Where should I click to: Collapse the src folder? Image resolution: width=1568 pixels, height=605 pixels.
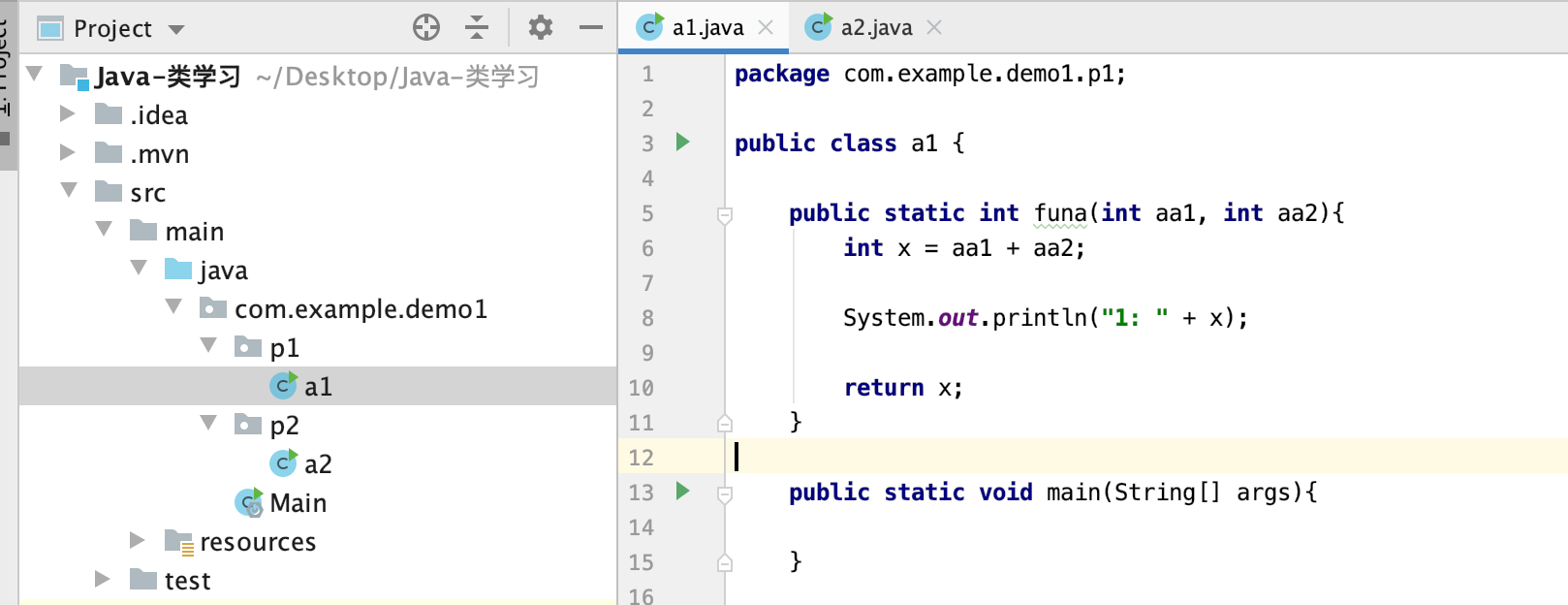[x=69, y=191]
